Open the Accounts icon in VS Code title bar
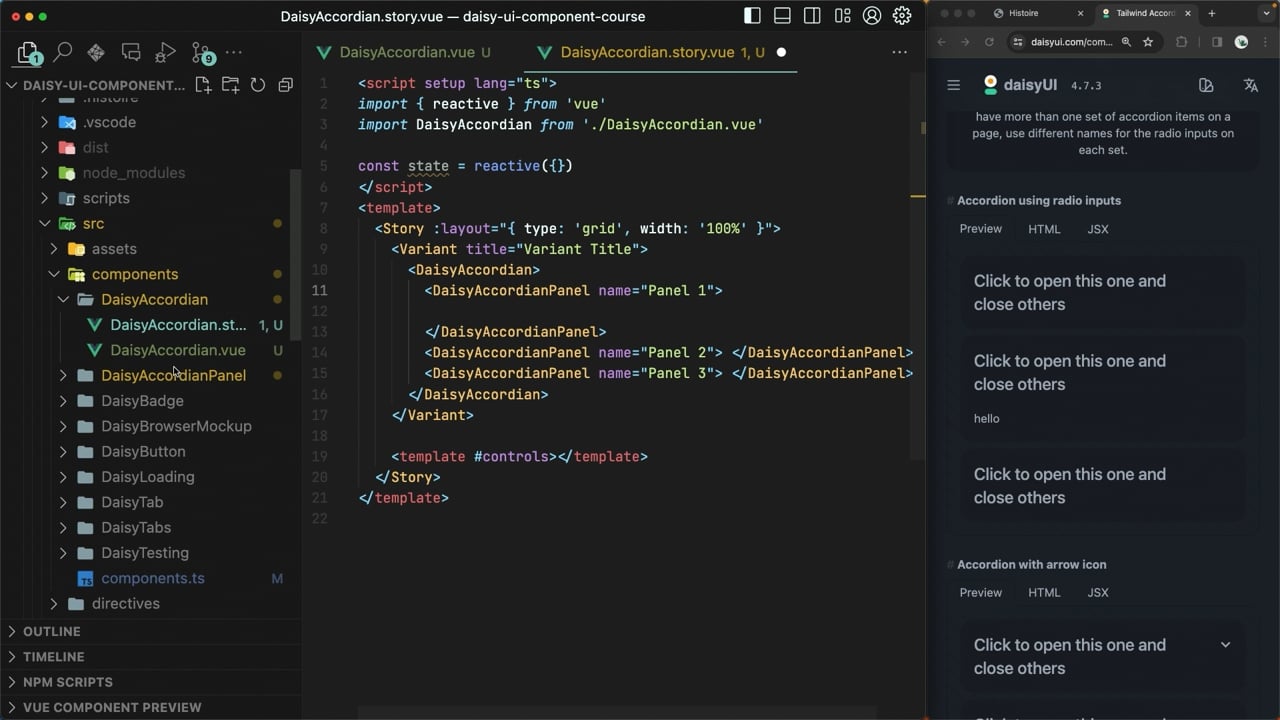 tap(872, 16)
